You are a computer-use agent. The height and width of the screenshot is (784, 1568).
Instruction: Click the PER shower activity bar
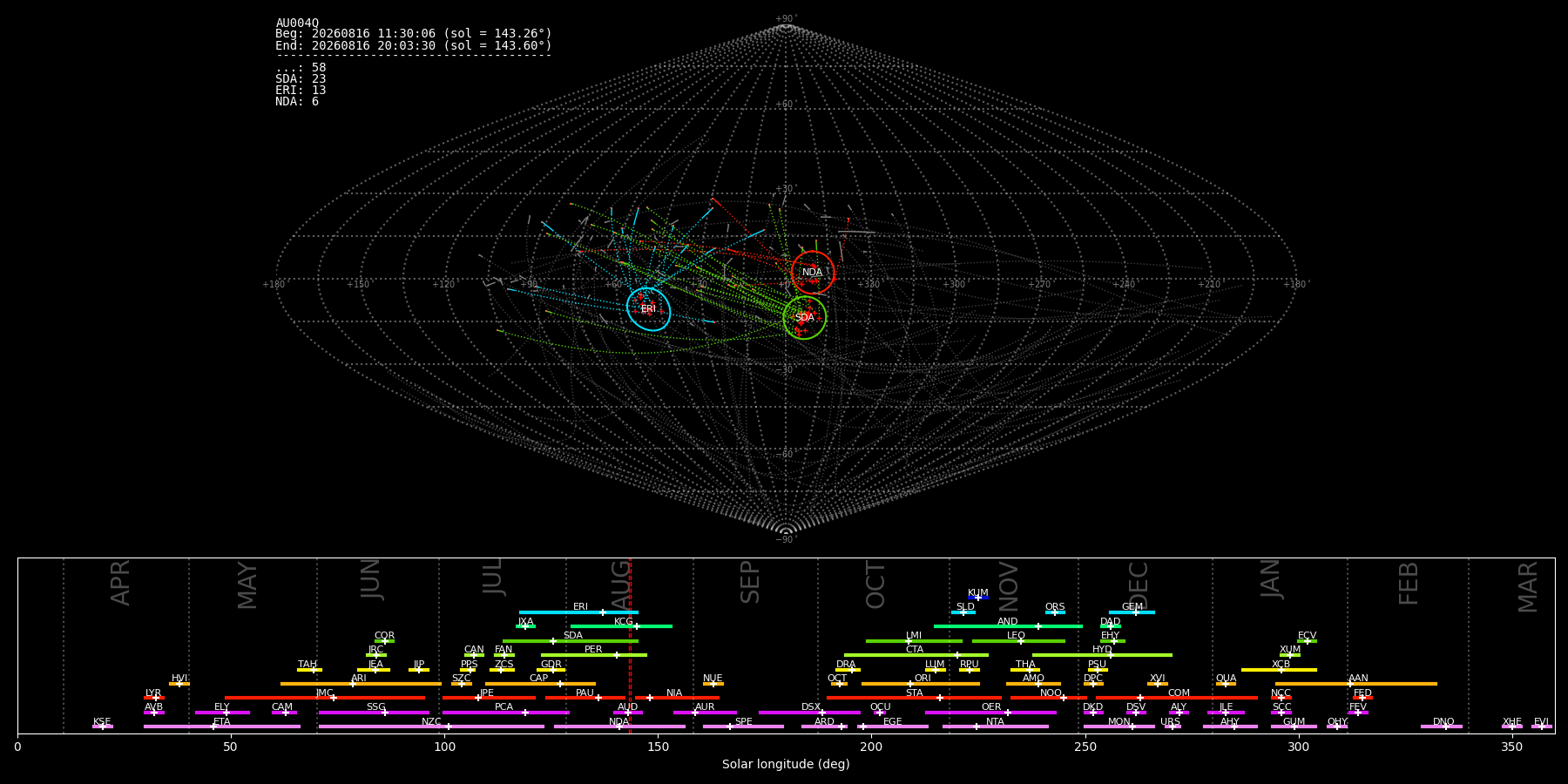tap(594, 655)
